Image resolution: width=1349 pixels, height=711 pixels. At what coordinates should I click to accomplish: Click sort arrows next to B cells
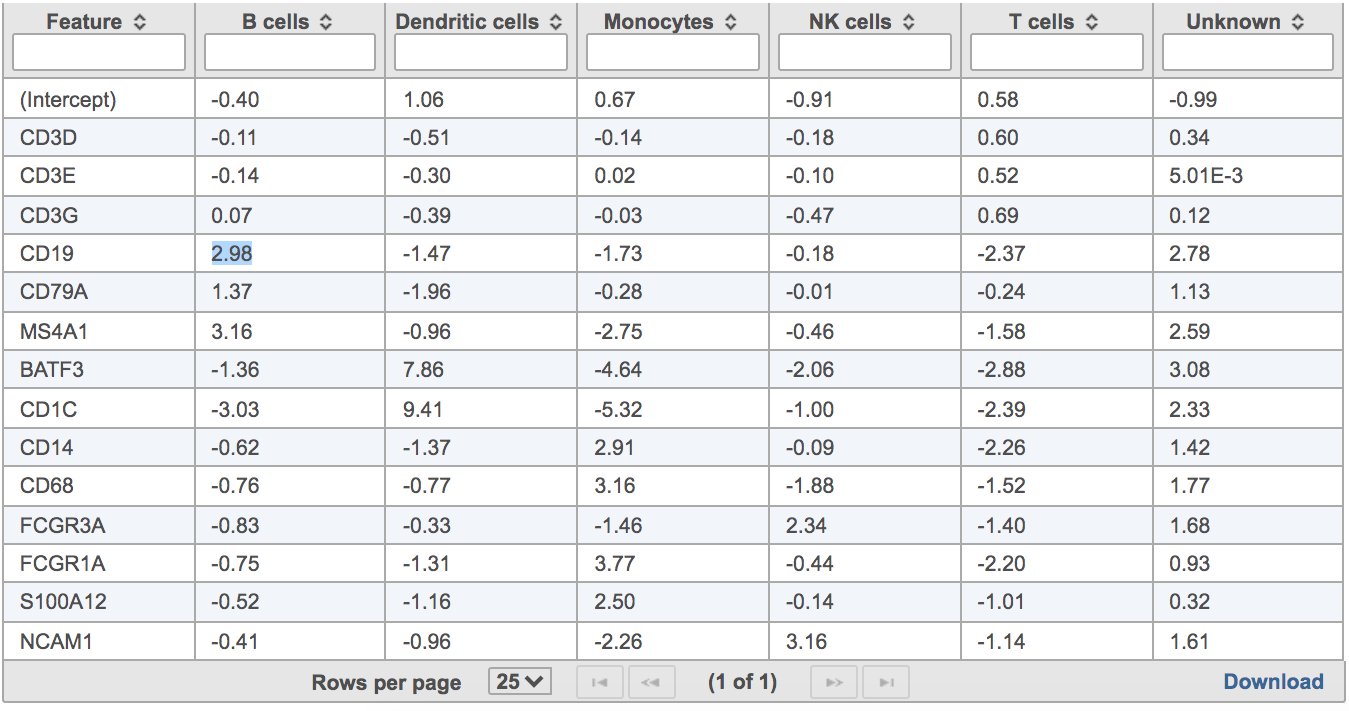coord(326,22)
